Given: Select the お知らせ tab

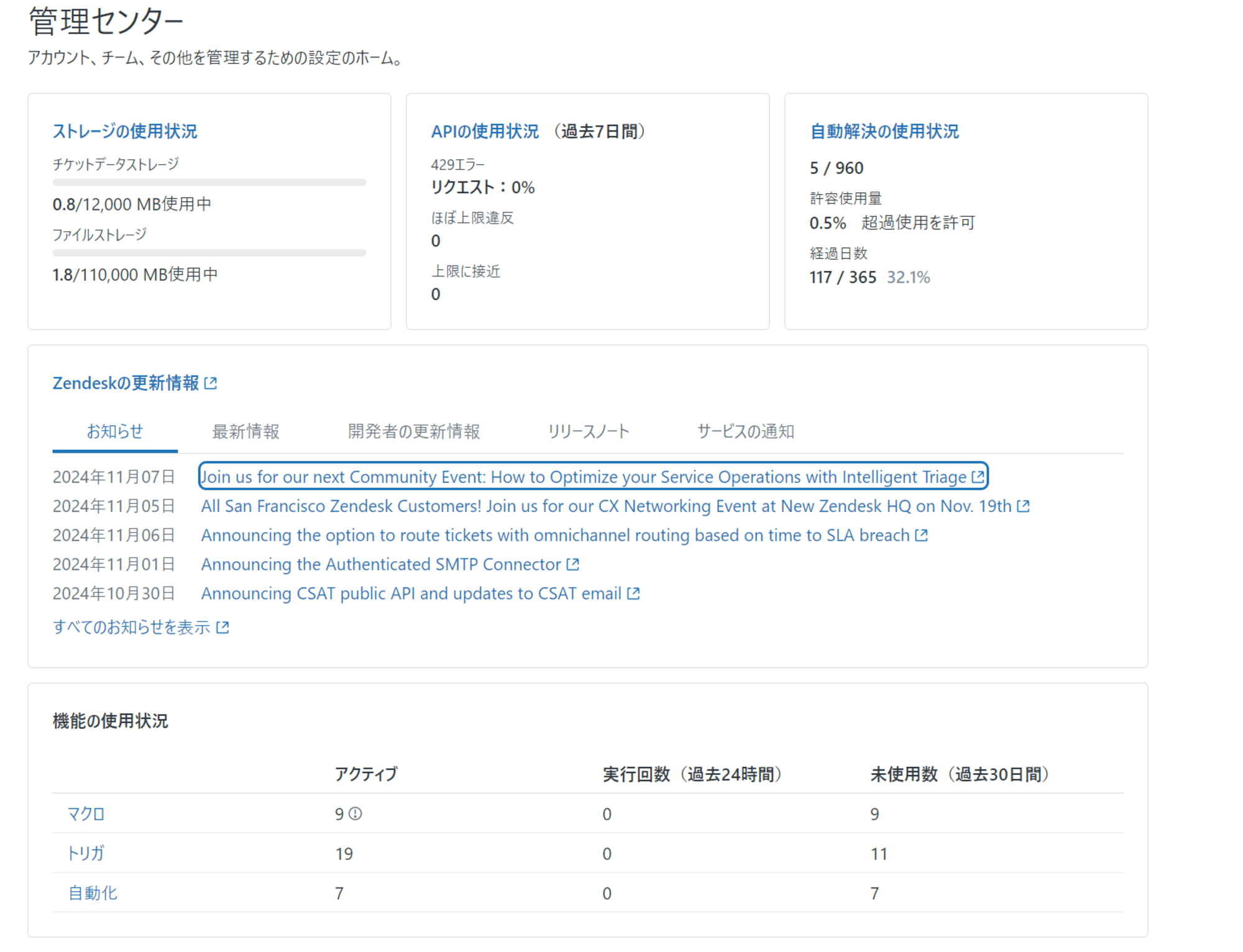Looking at the screenshot, I should coord(115,431).
